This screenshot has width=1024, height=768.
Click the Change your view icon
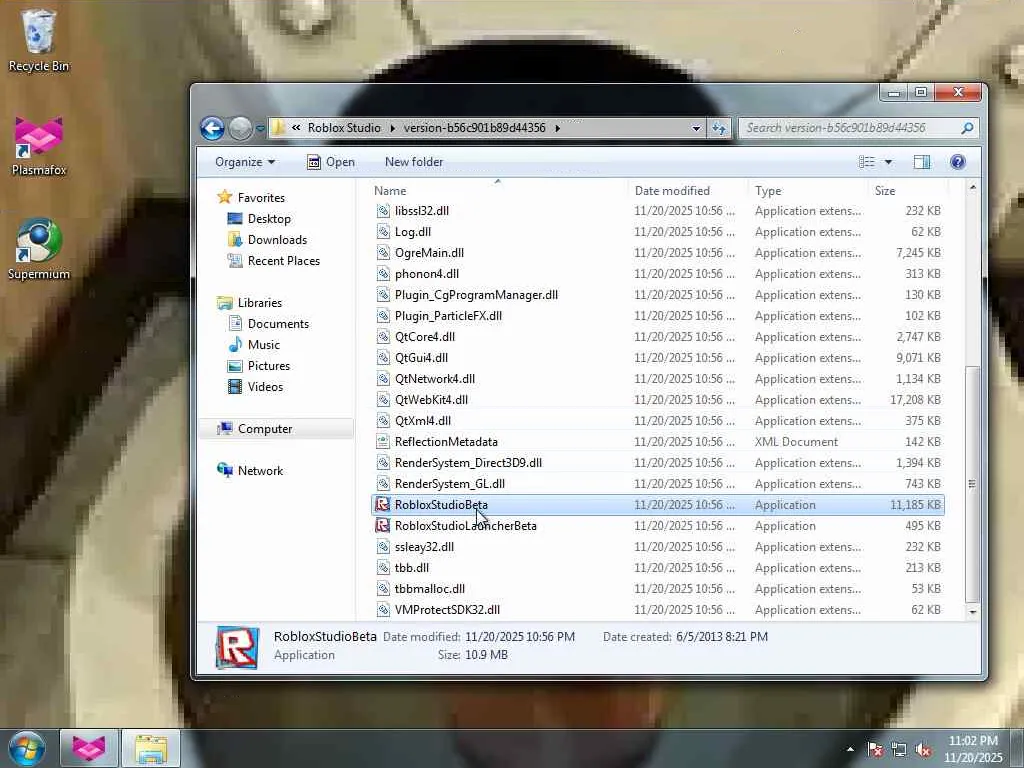867,162
